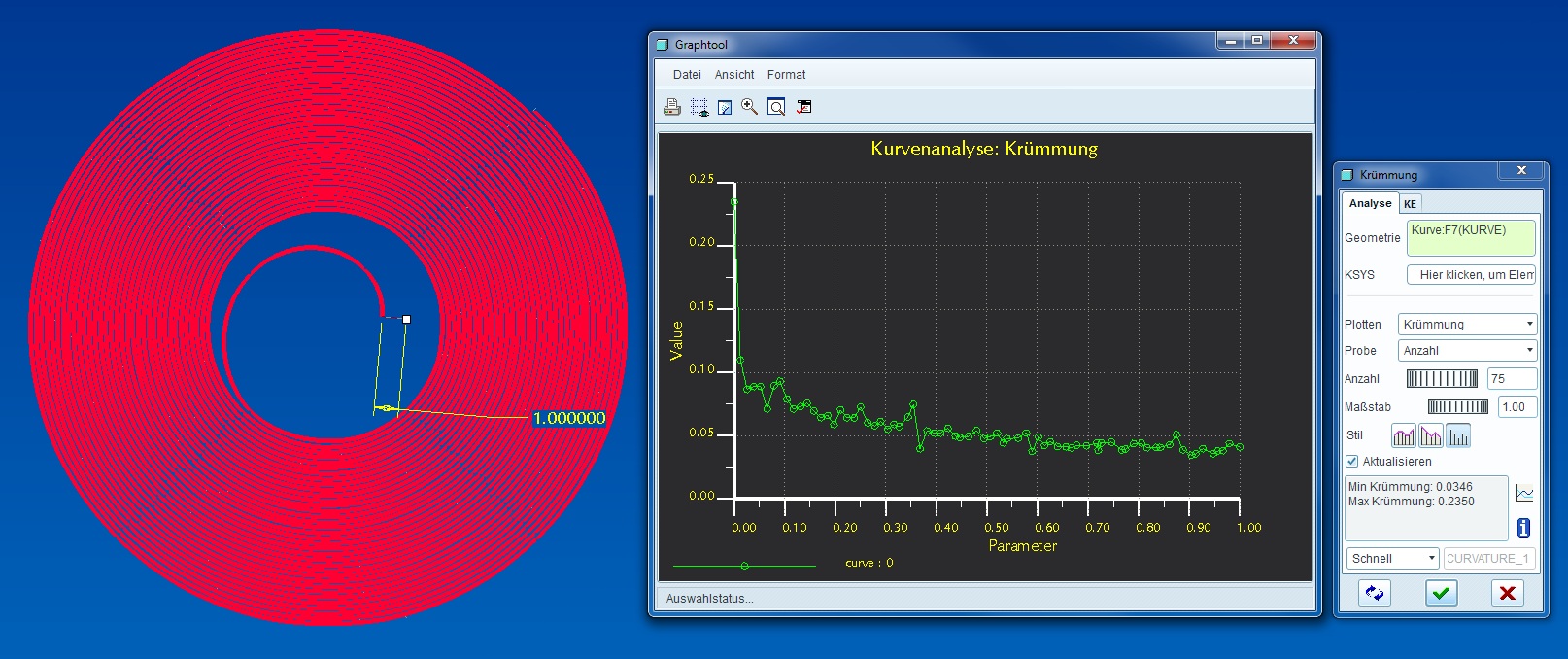Click the Auswahlstatus status bar text
The width and height of the screenshot is (1568, 659).
709,599
